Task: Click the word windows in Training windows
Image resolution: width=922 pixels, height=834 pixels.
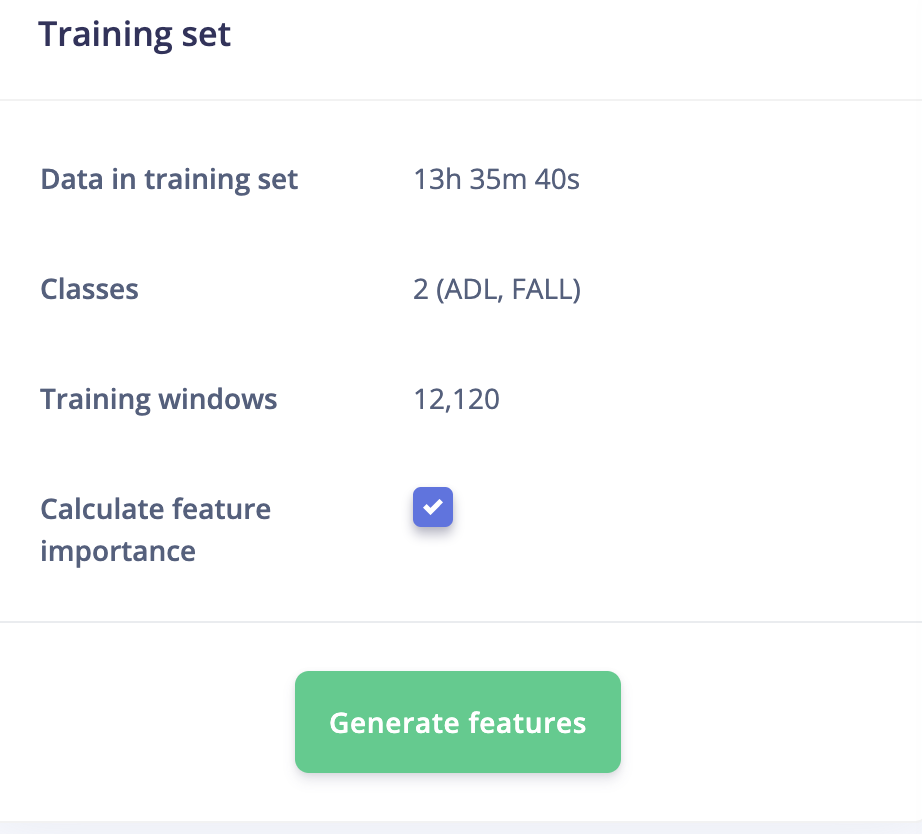Action: click(x=218, y=399)
